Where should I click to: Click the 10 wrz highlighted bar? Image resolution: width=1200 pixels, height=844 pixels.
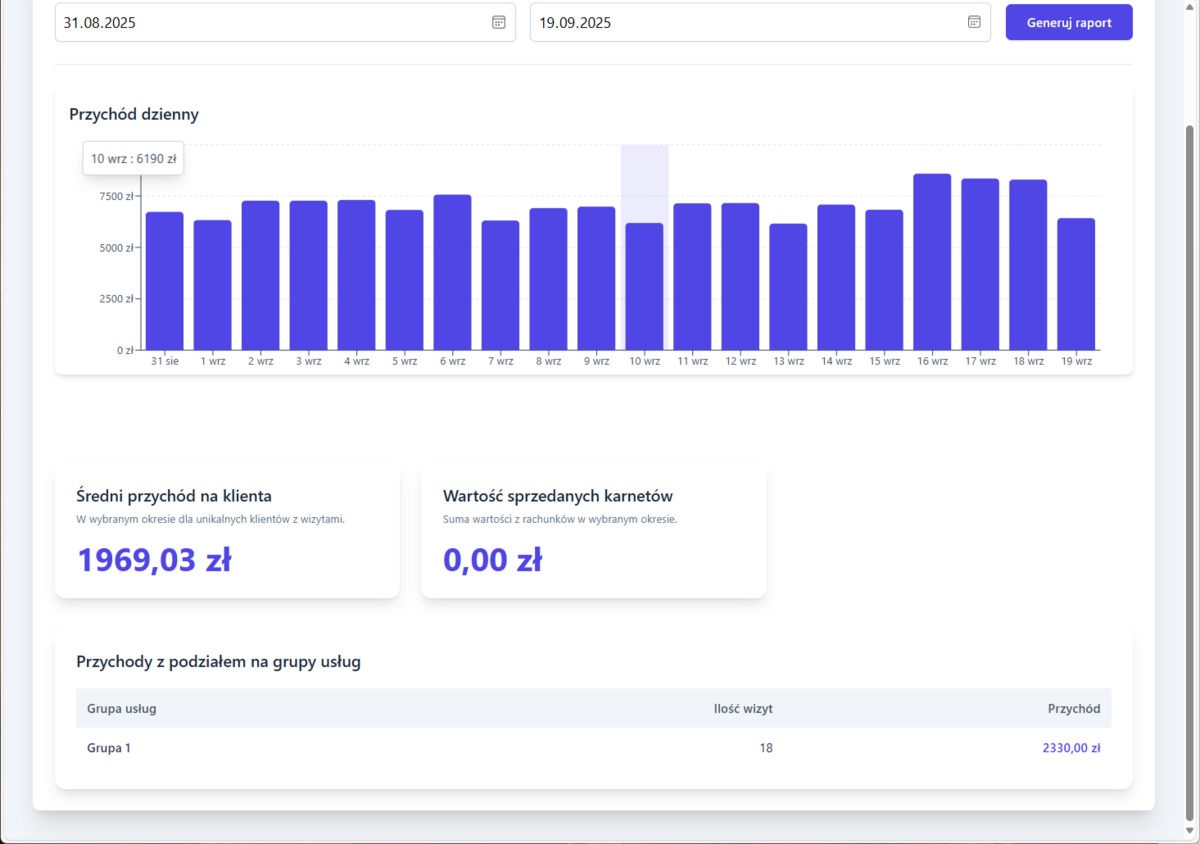click(644, 286)
